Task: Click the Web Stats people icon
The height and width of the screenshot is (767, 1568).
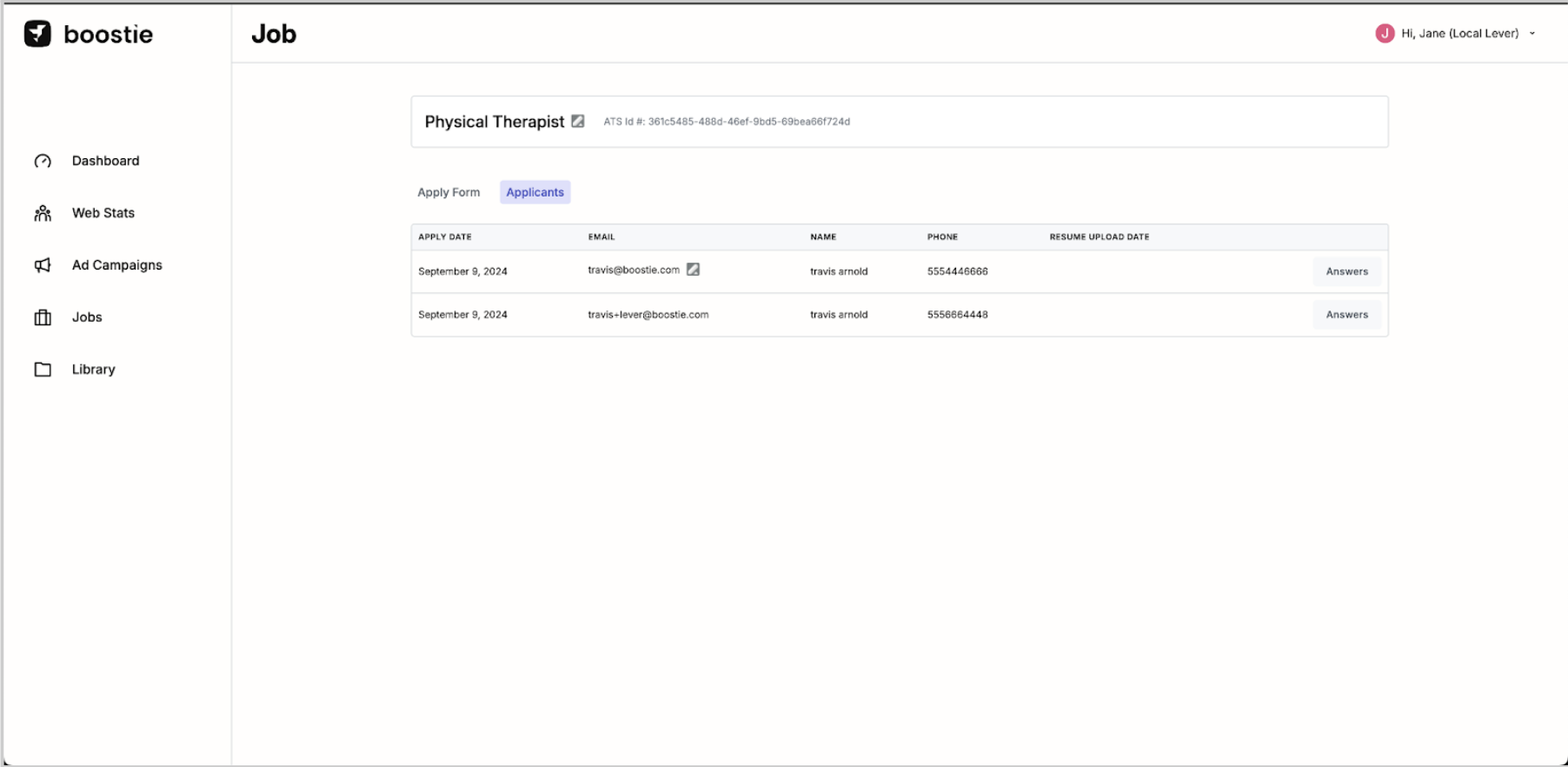Action: [43, 213]
